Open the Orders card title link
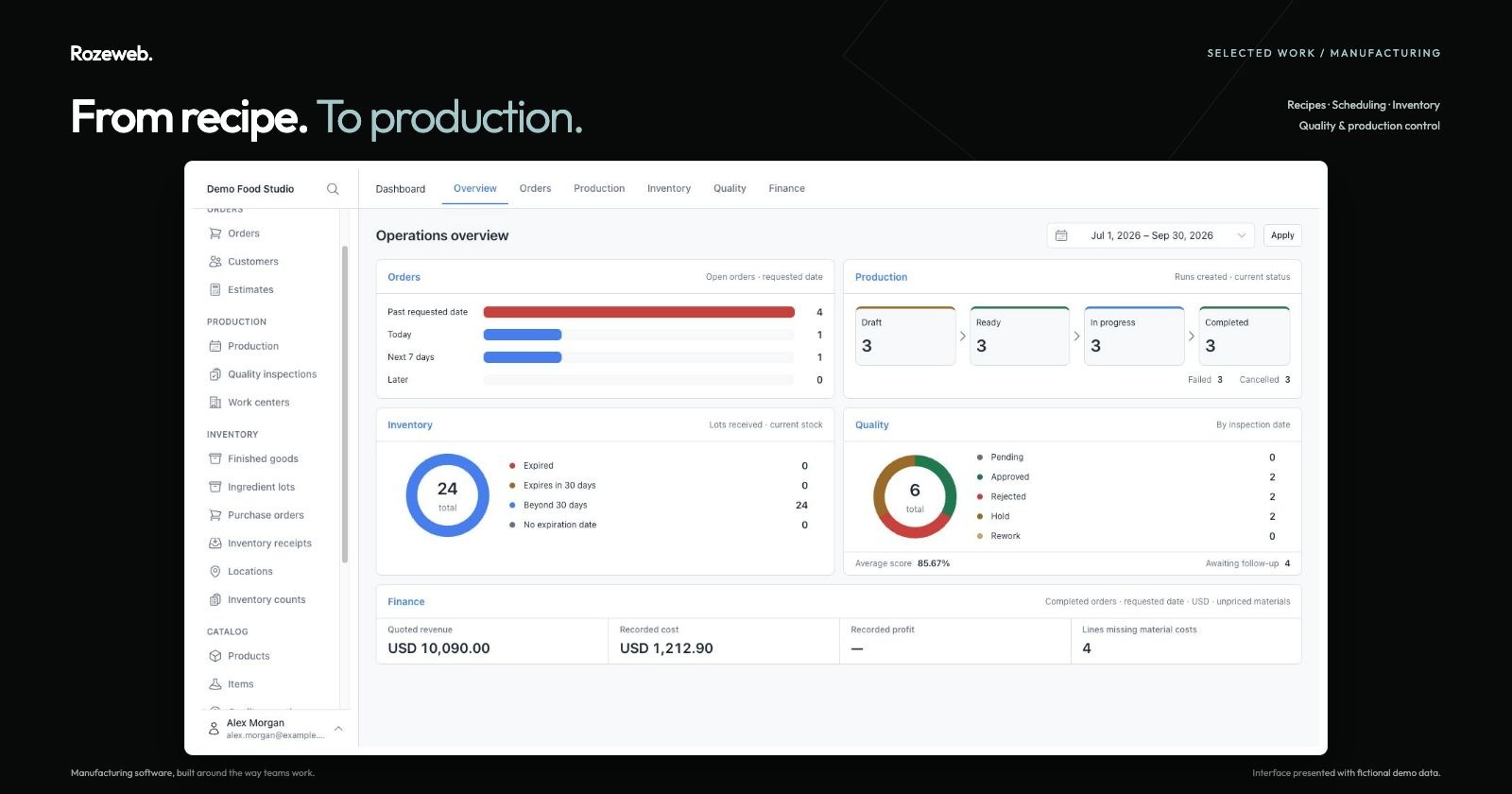Image resolution: width=1512 pixels, height=794 pixels. coord(404,277)
